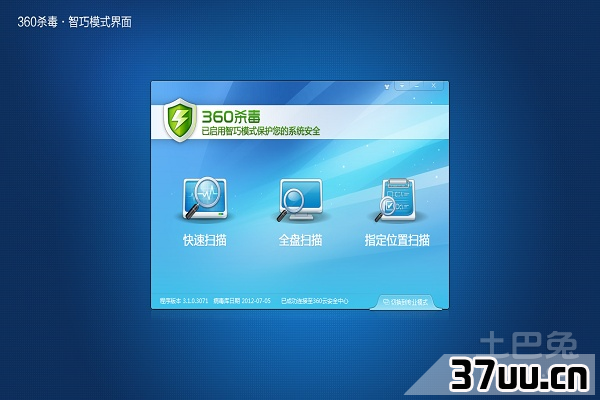The width and height of the screenshot is (600, 400).
Task: Close the 360杀毒 window
Action: tap(434, 86)
